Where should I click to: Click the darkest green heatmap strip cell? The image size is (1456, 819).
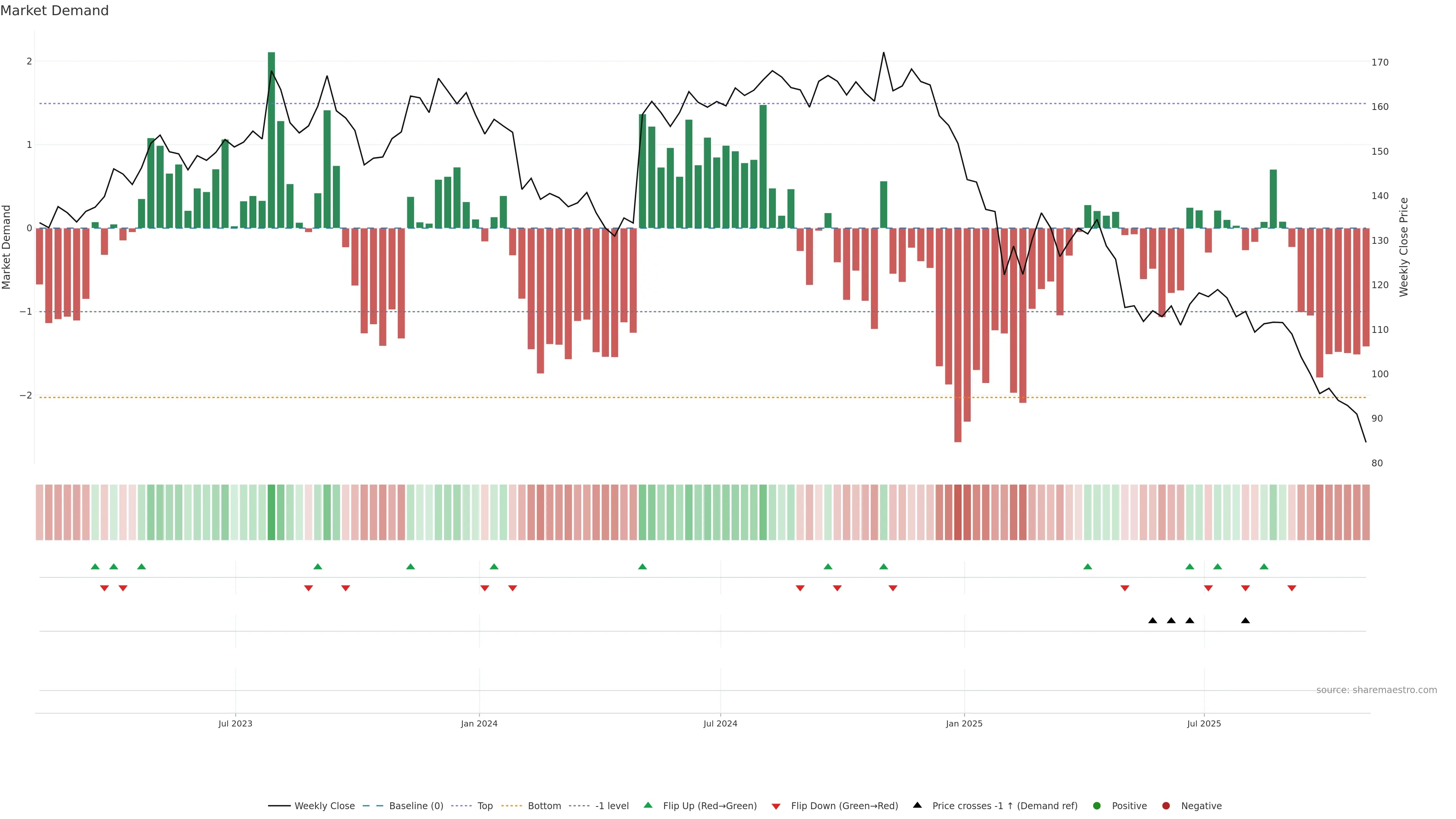point(271,512)
